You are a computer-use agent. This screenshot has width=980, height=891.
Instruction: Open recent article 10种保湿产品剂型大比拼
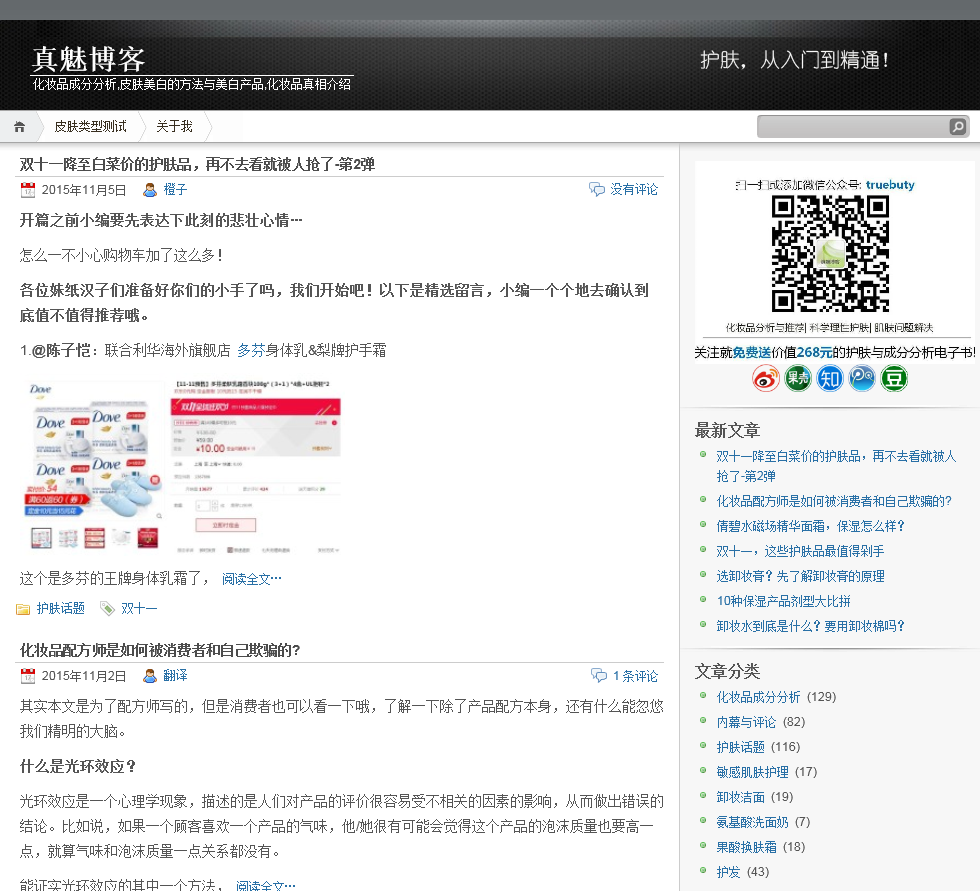pos(783,601)
